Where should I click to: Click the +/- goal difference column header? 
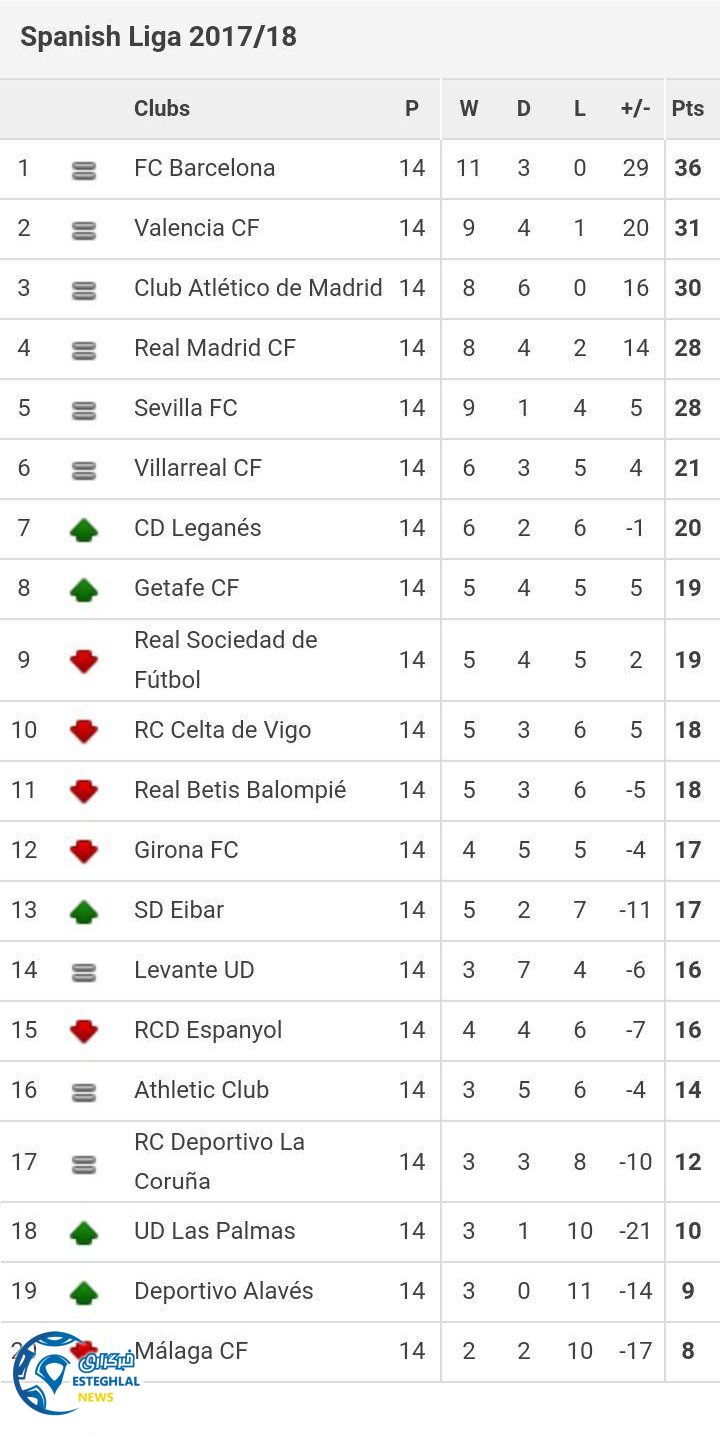635,109
